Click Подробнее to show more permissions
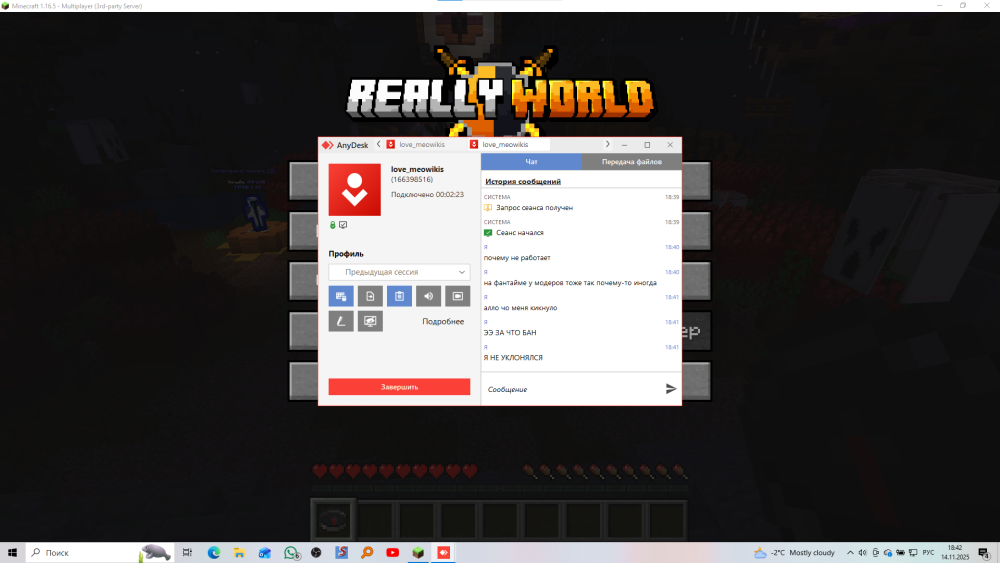 coord(443,321)
